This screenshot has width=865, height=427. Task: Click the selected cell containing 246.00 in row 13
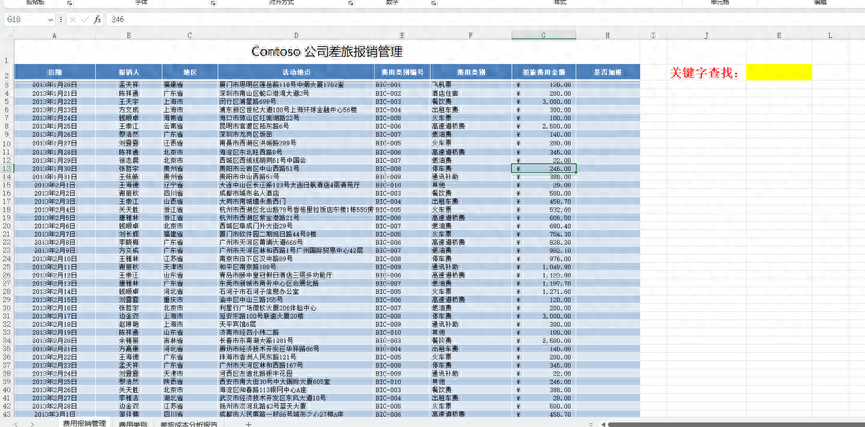point(544,168)
